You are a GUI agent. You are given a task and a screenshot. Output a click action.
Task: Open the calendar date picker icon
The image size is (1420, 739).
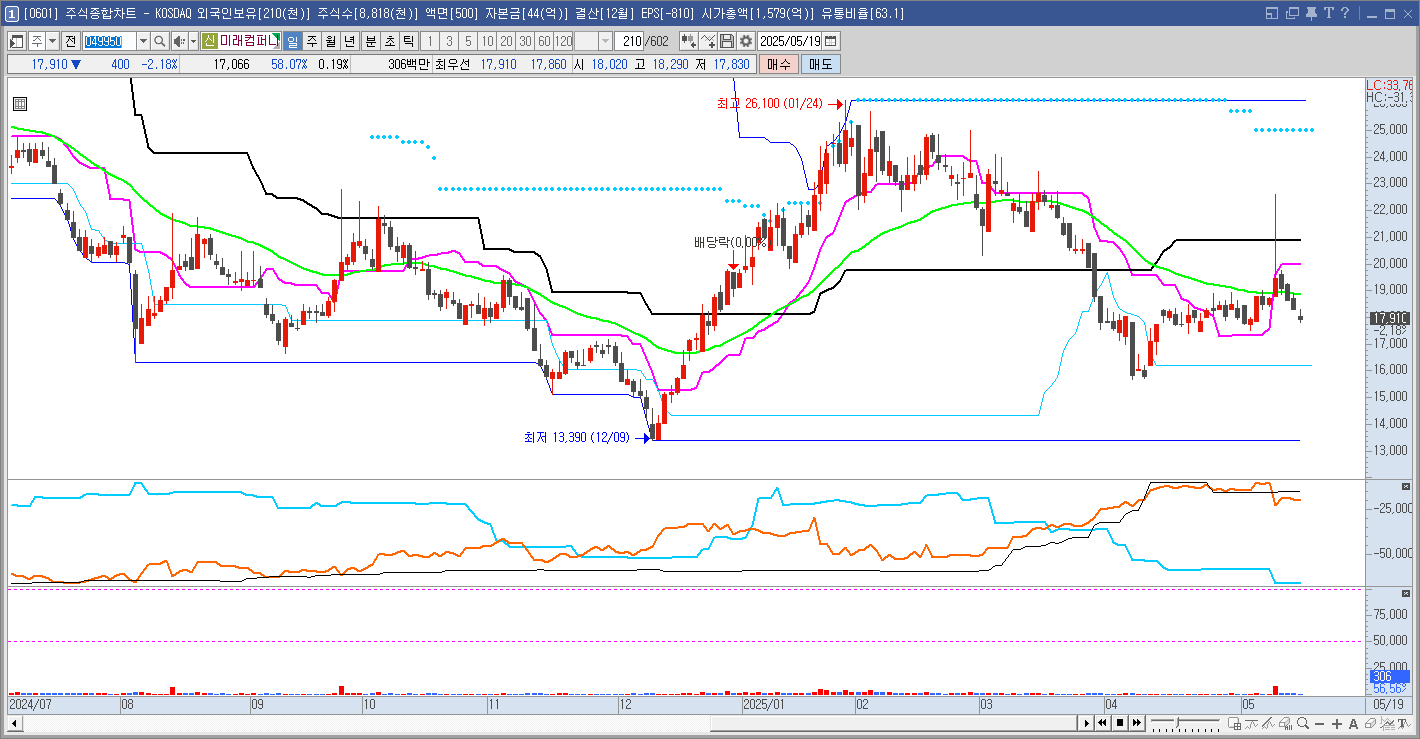coord(830,41)
